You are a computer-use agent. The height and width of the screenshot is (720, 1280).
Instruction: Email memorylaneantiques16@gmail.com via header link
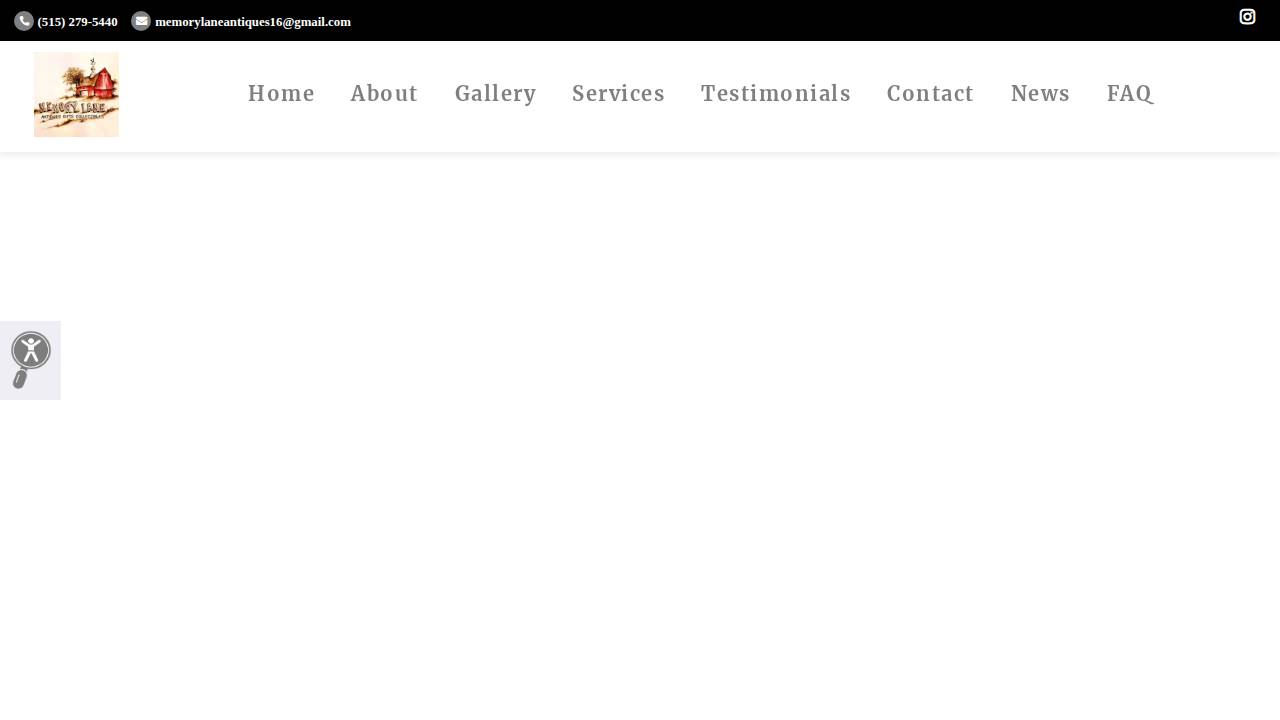coord(253,21)
